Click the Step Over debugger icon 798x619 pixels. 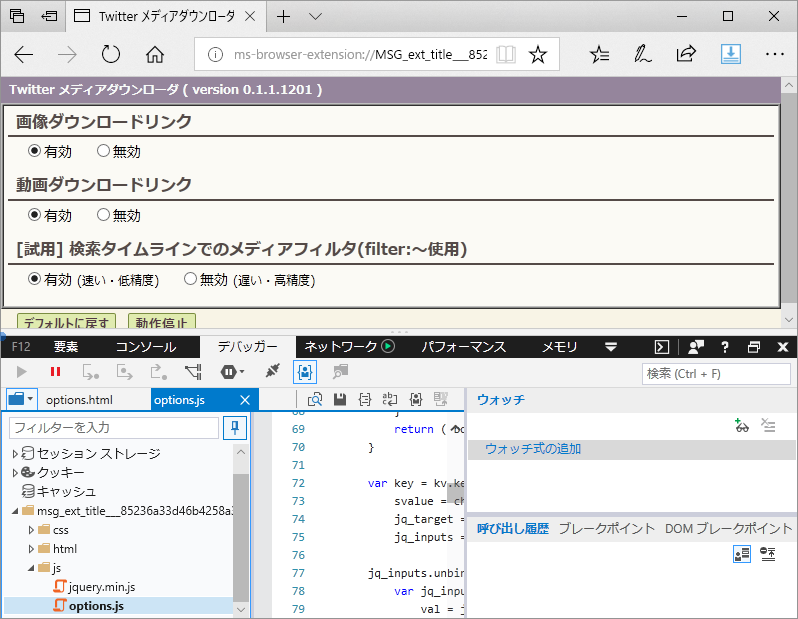click(x=124, y=373)
